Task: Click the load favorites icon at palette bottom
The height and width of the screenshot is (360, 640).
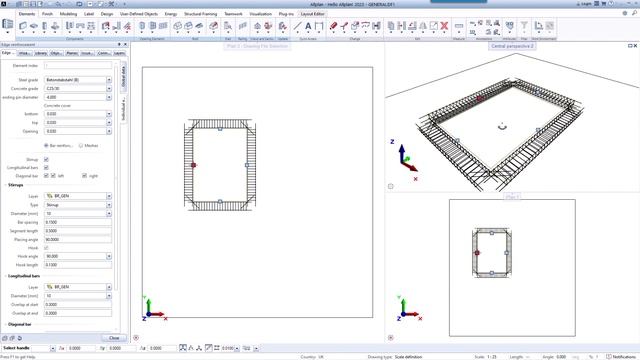Action: pyautogui.click(x=5, y=338)
